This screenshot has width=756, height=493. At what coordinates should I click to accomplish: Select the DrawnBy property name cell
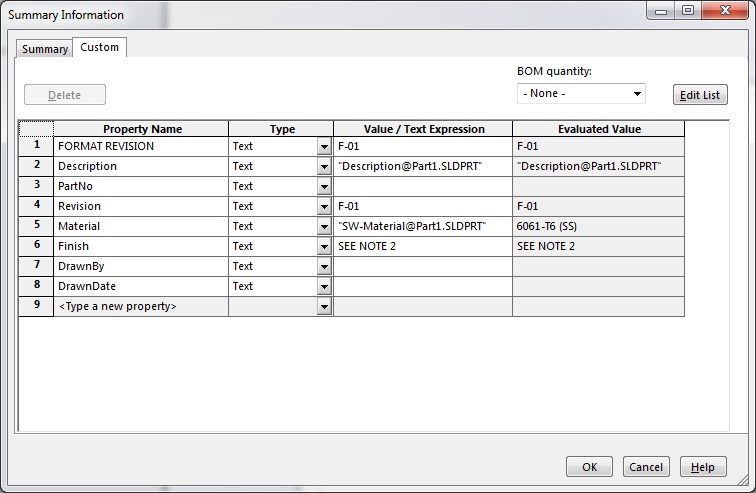coord(141,266)
